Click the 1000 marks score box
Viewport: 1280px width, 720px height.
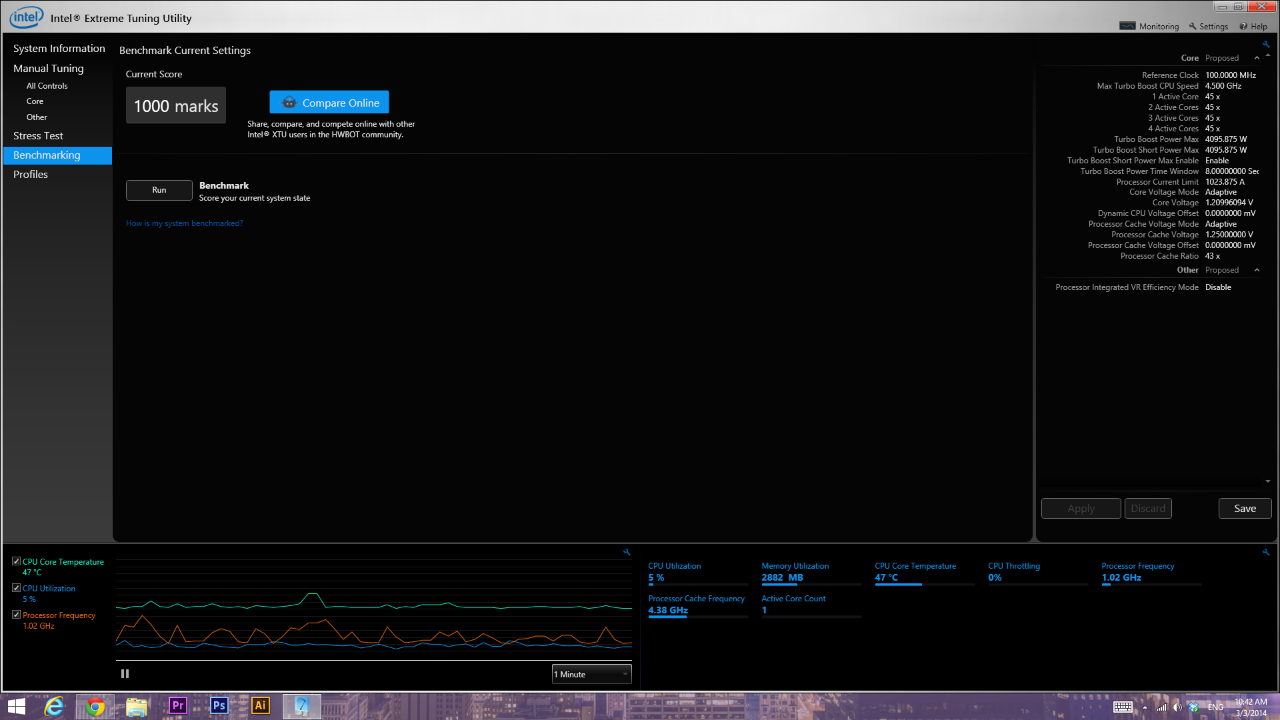coord(176,105)
